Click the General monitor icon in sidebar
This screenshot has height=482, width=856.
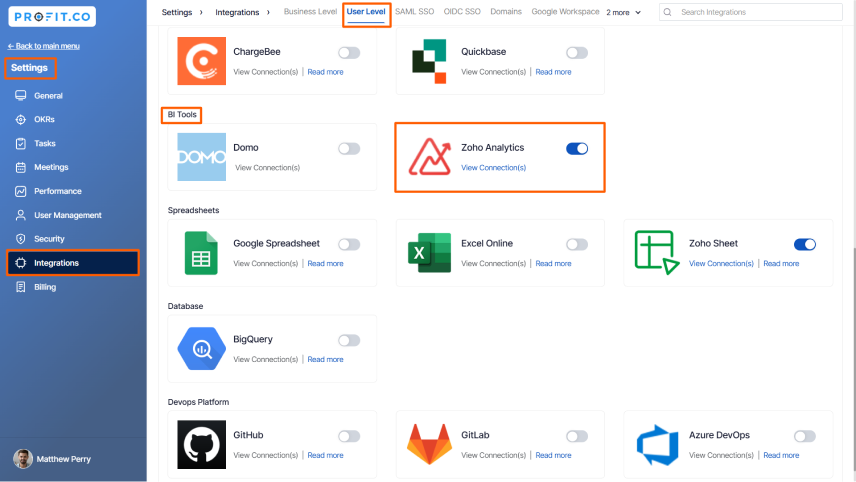point(21,96)
